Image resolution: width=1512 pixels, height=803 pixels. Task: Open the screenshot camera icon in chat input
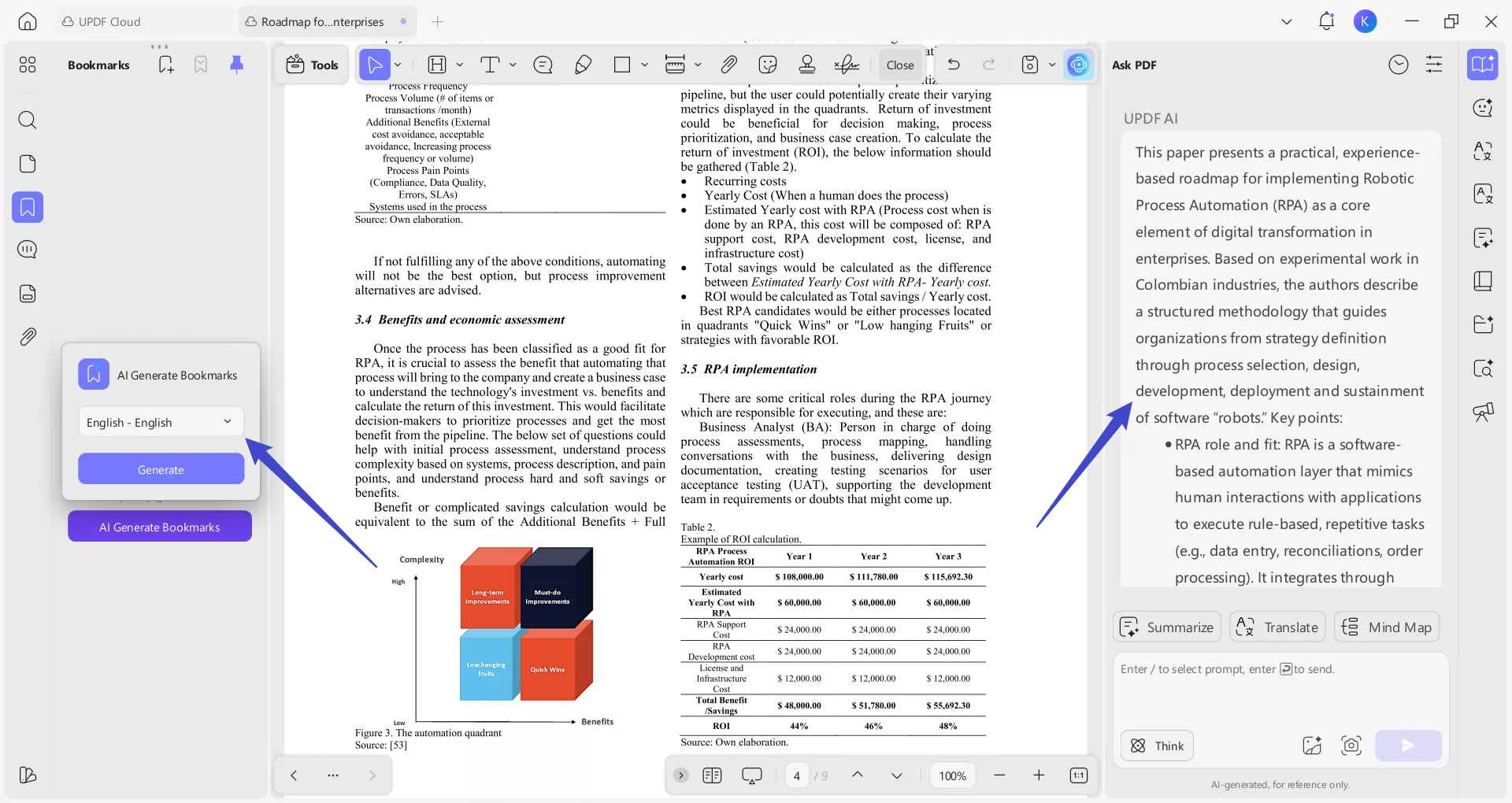(1351, 746)
